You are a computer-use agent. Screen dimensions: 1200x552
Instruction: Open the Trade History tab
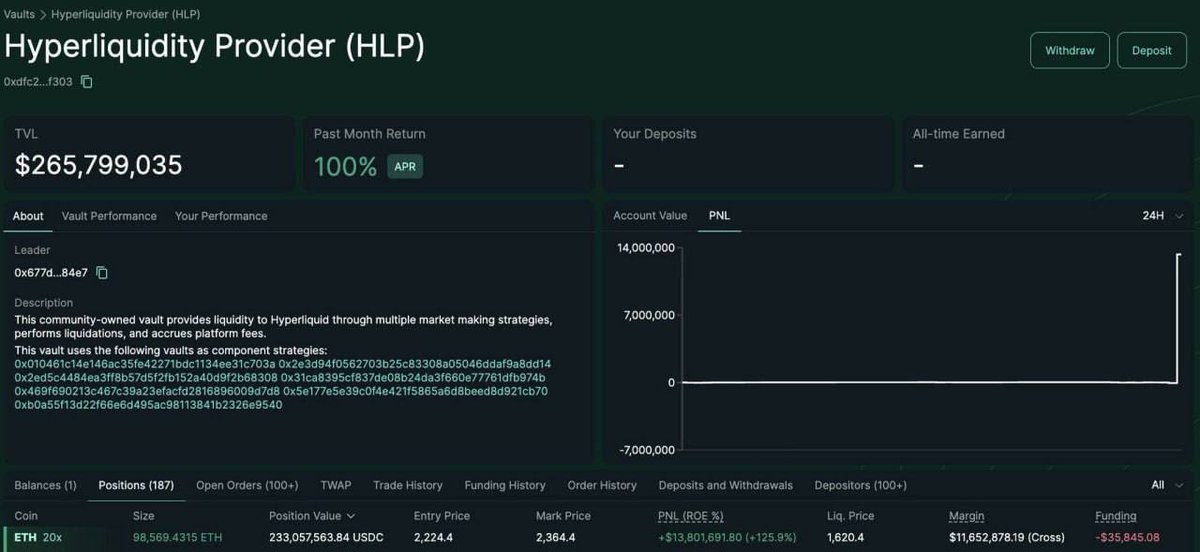pyautogui.click(x=408, y=485)
